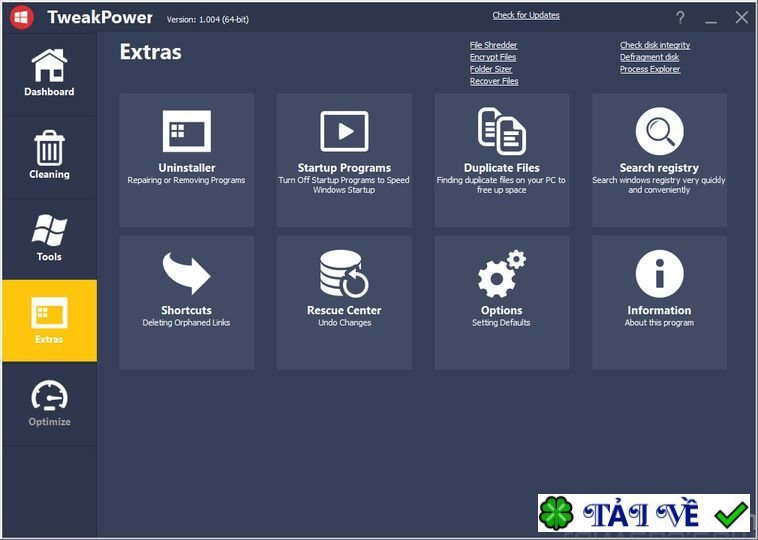Click the Search registry magnifier icon

click(659, 131)
